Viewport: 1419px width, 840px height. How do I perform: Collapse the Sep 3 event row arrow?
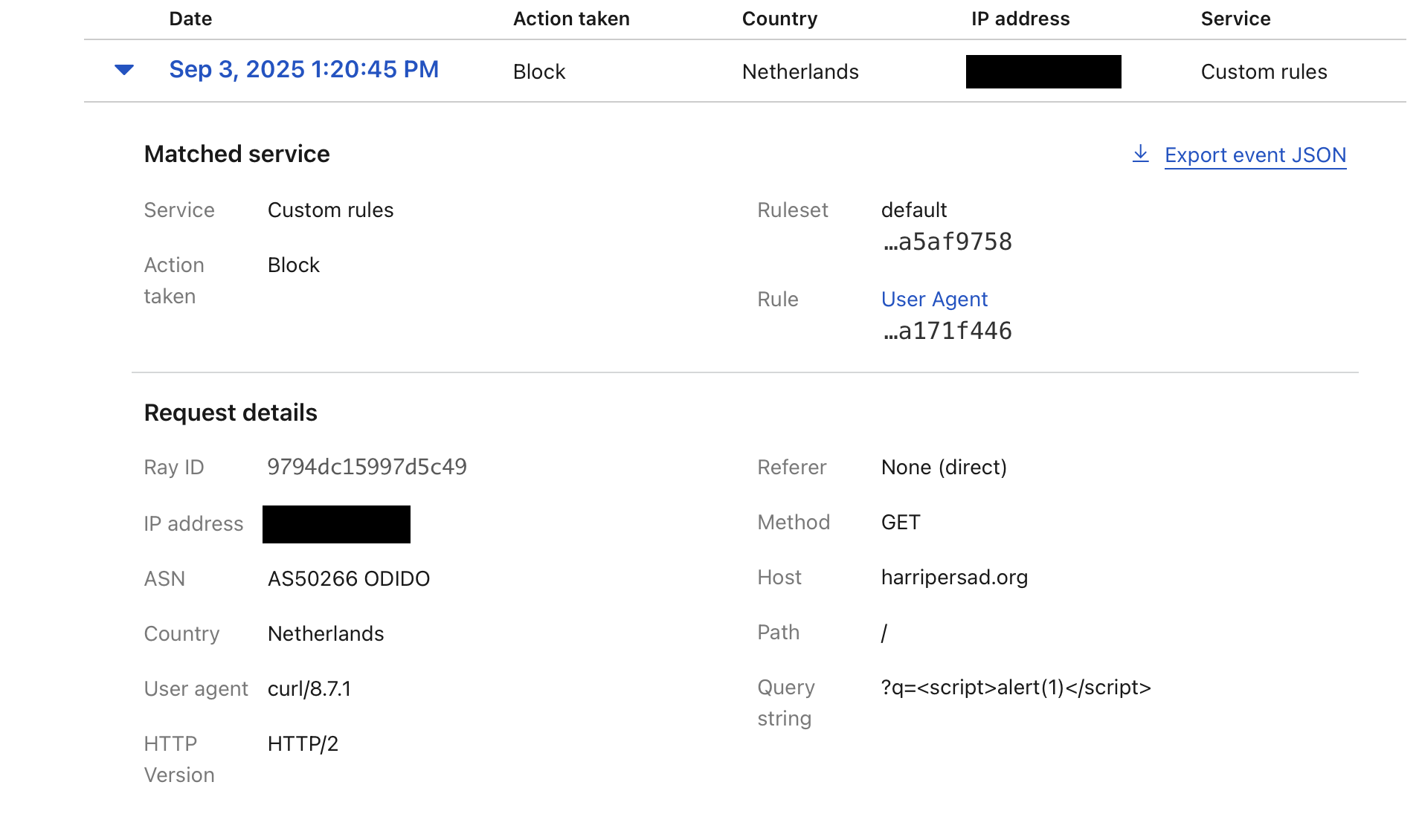[x=124, y=70]
